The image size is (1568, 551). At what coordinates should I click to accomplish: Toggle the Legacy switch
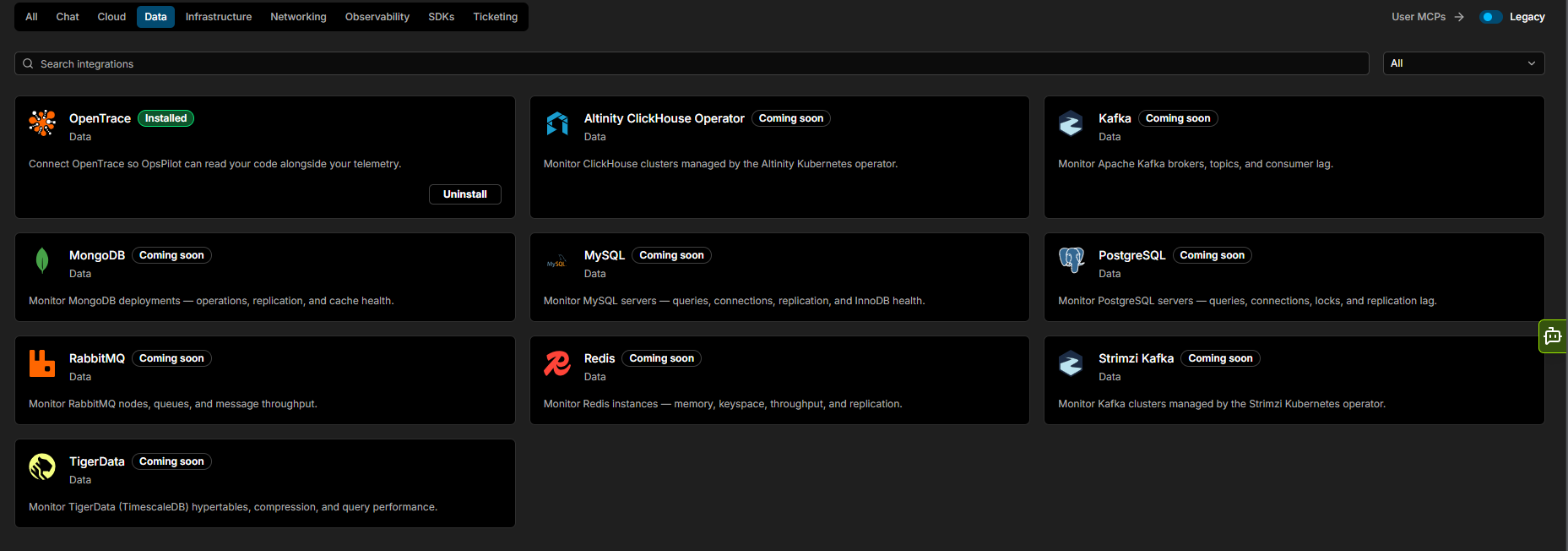tap(1490, 17)
